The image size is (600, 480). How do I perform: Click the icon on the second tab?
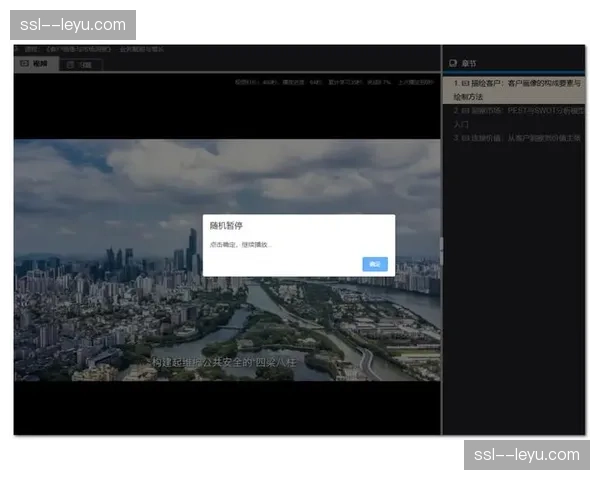(x=71, y=64)
